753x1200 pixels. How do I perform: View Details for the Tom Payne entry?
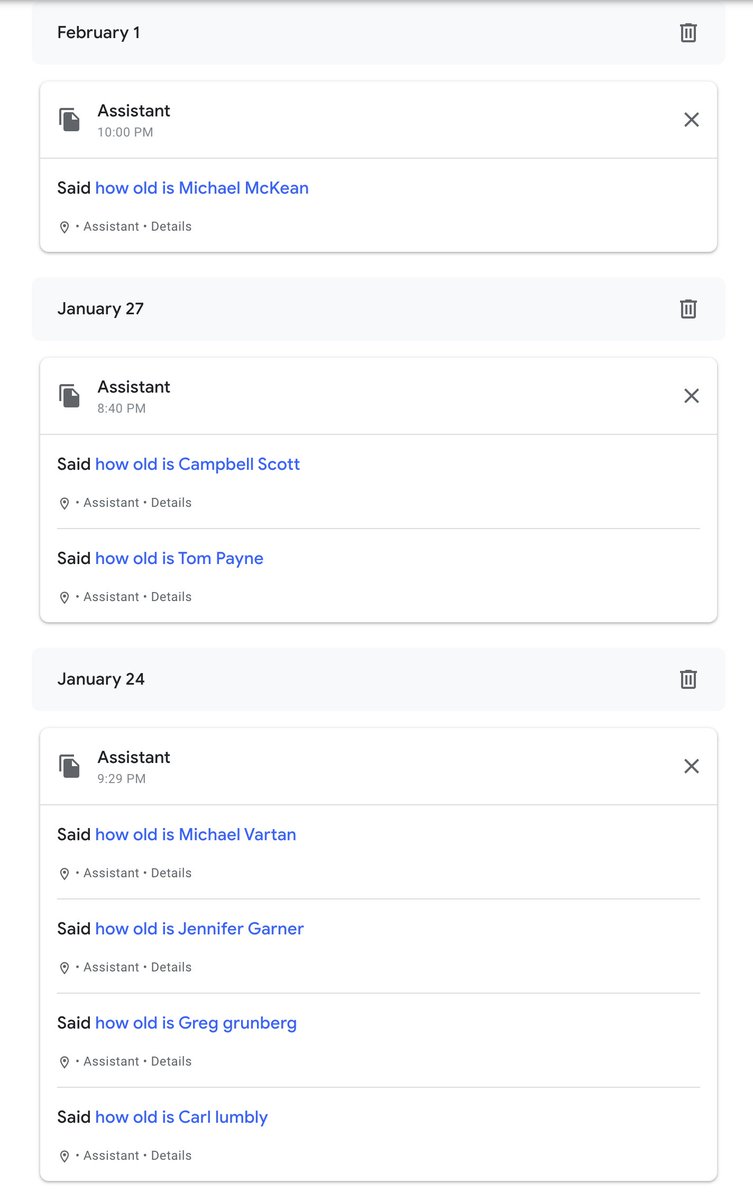click(x=171, y=597)
